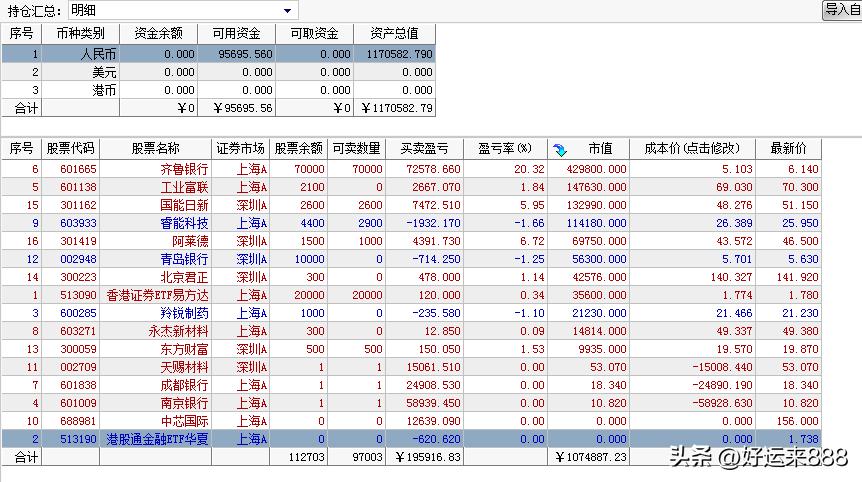Click the 股票余额 column header

click(x=299, y=148)
